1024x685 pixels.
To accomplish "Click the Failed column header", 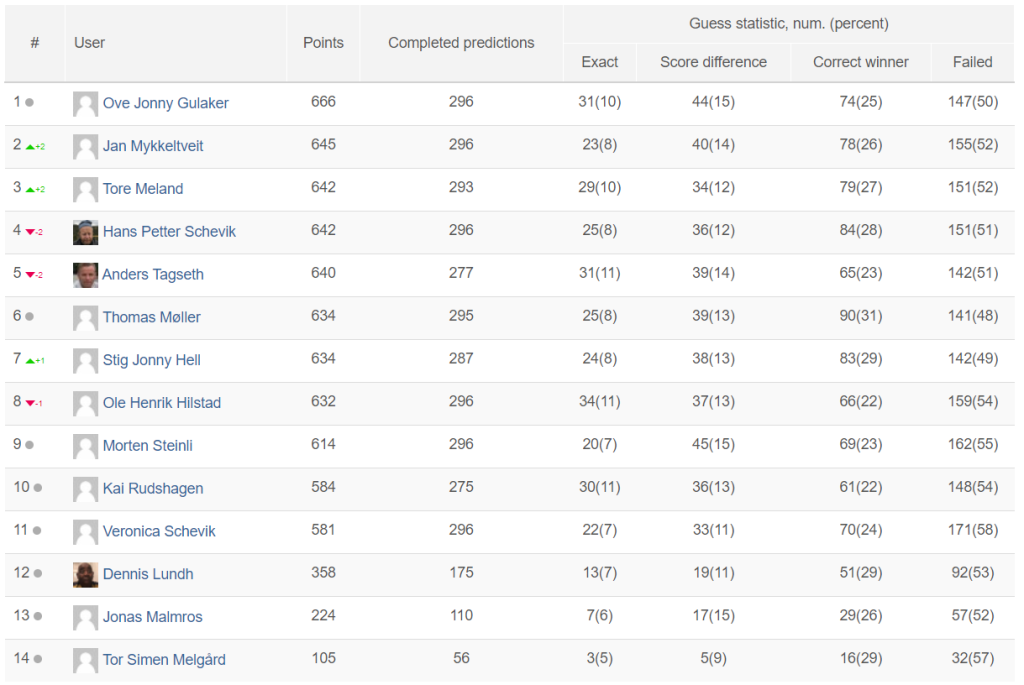I will pyautogui.click(x=972, y=62).
